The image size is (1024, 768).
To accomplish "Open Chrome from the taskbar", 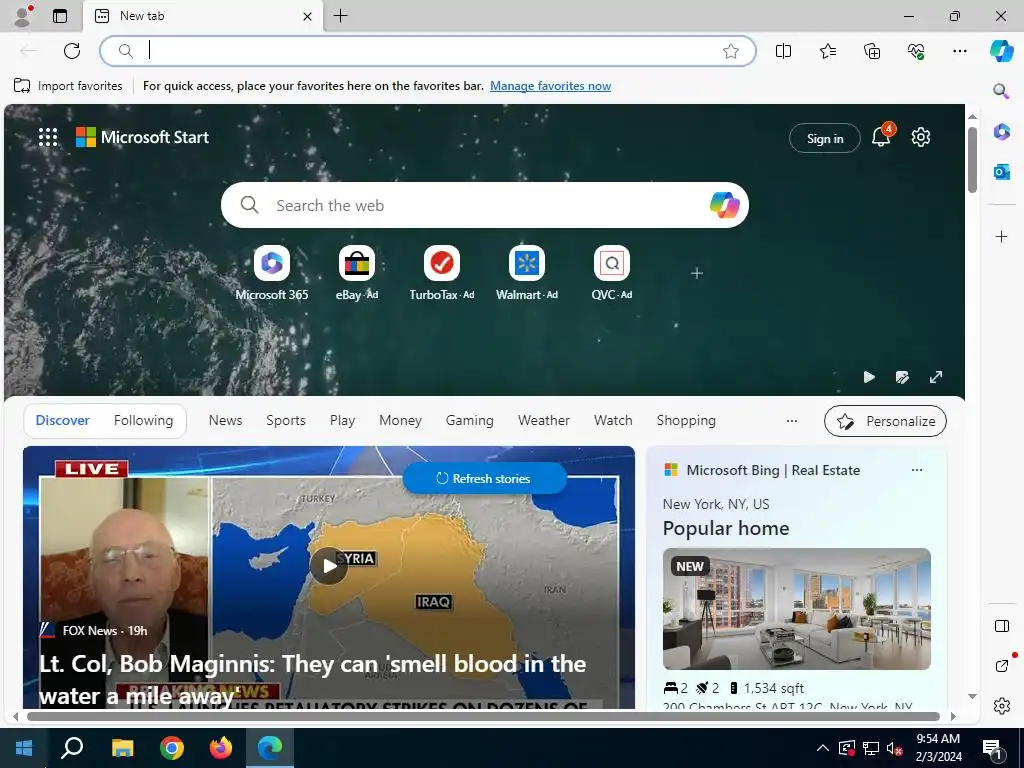I will click(172, 748).
